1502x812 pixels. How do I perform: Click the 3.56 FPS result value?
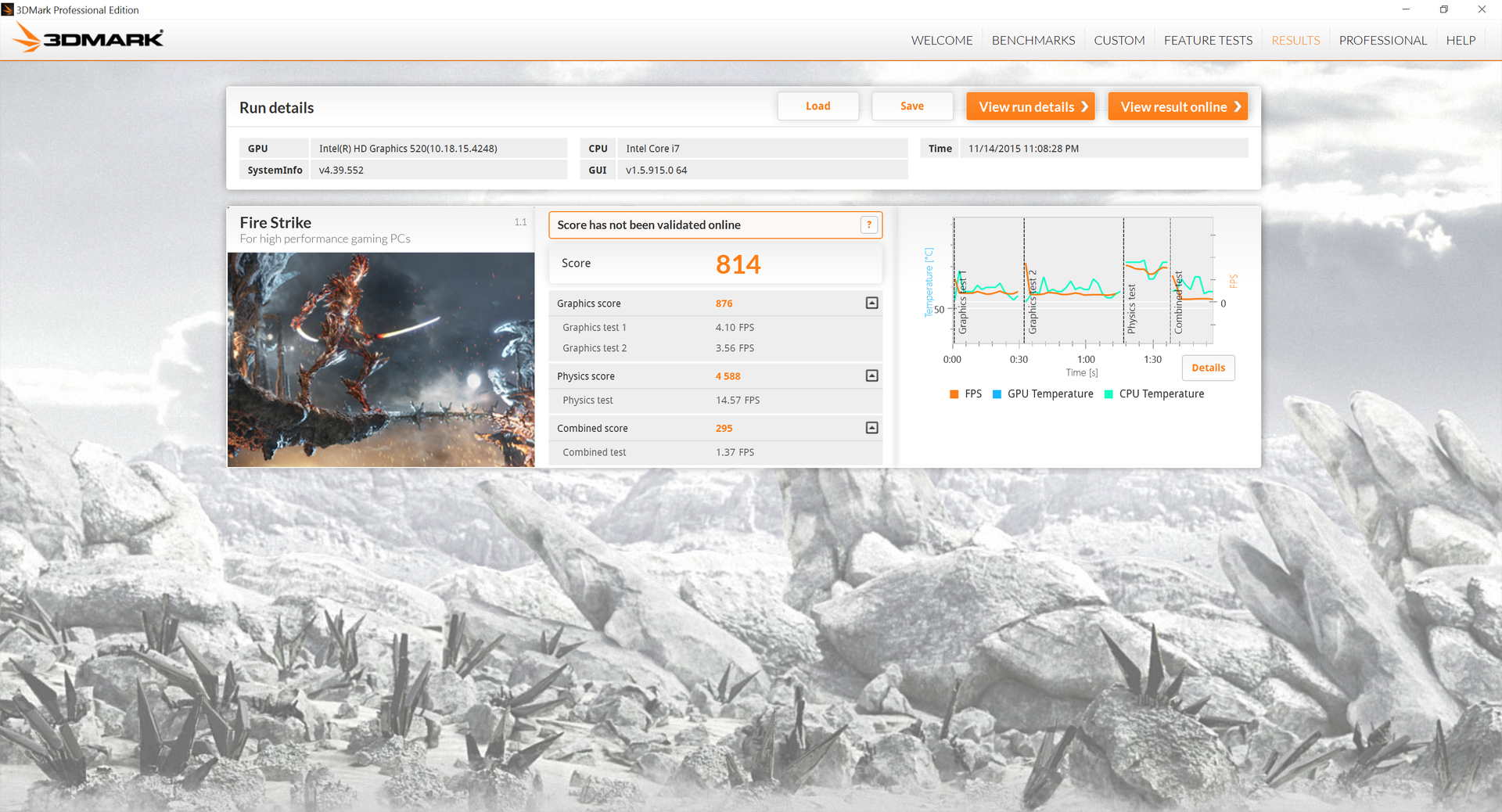click(735, 348)
